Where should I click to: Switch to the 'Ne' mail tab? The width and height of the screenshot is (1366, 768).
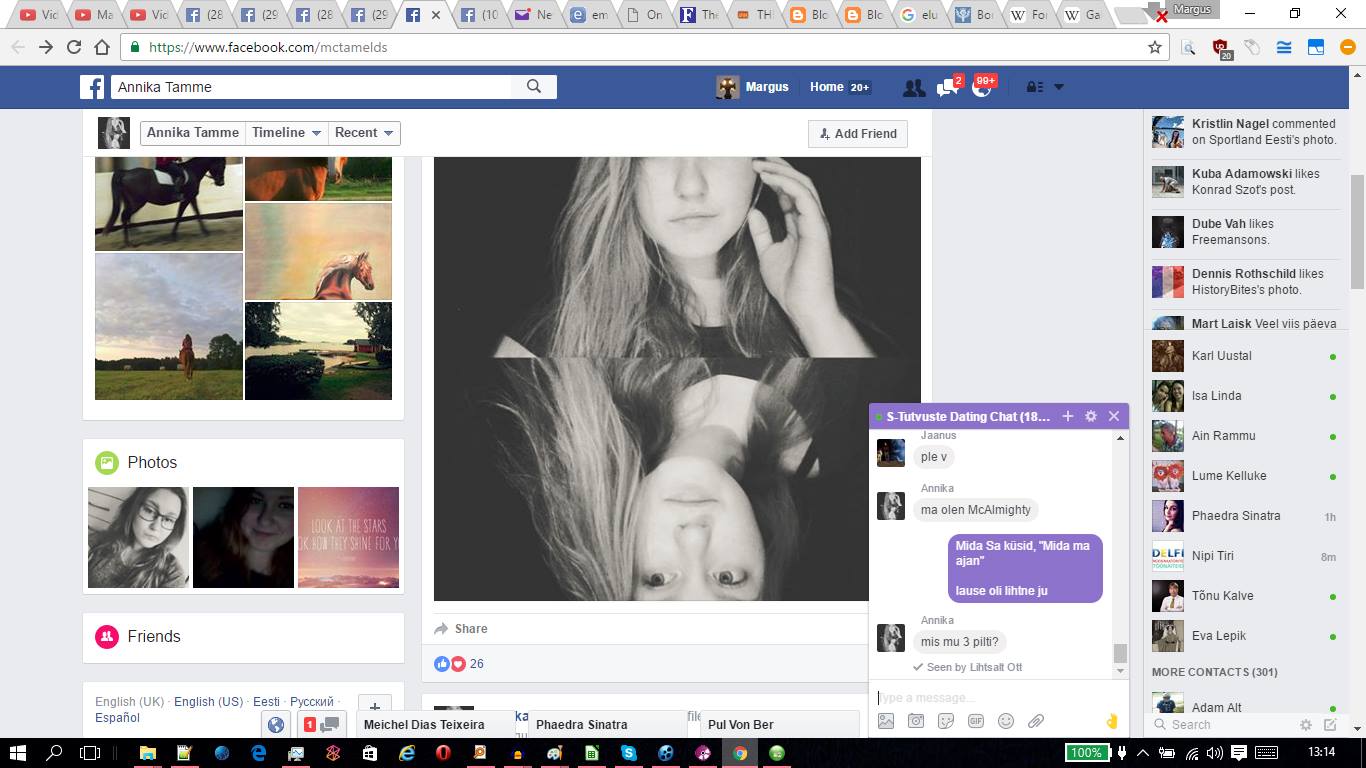(x=532, y=15)
